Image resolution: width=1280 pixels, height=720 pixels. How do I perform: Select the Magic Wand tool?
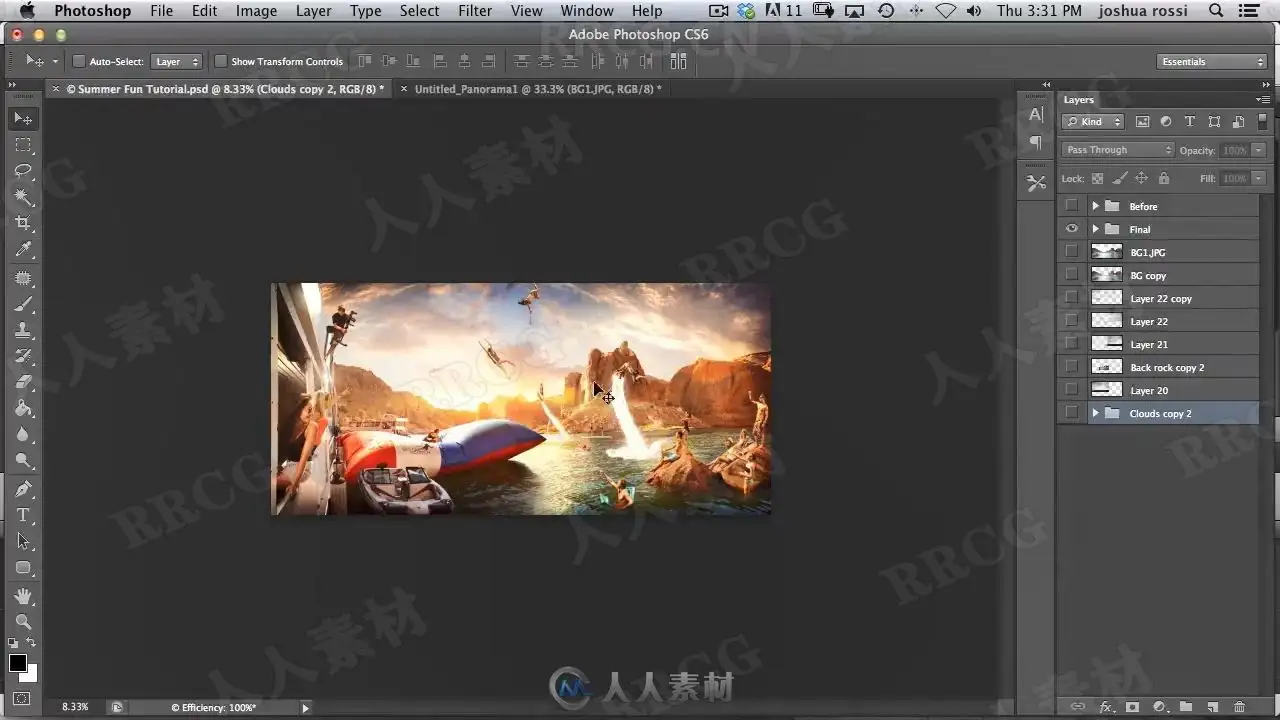point(23,197)
